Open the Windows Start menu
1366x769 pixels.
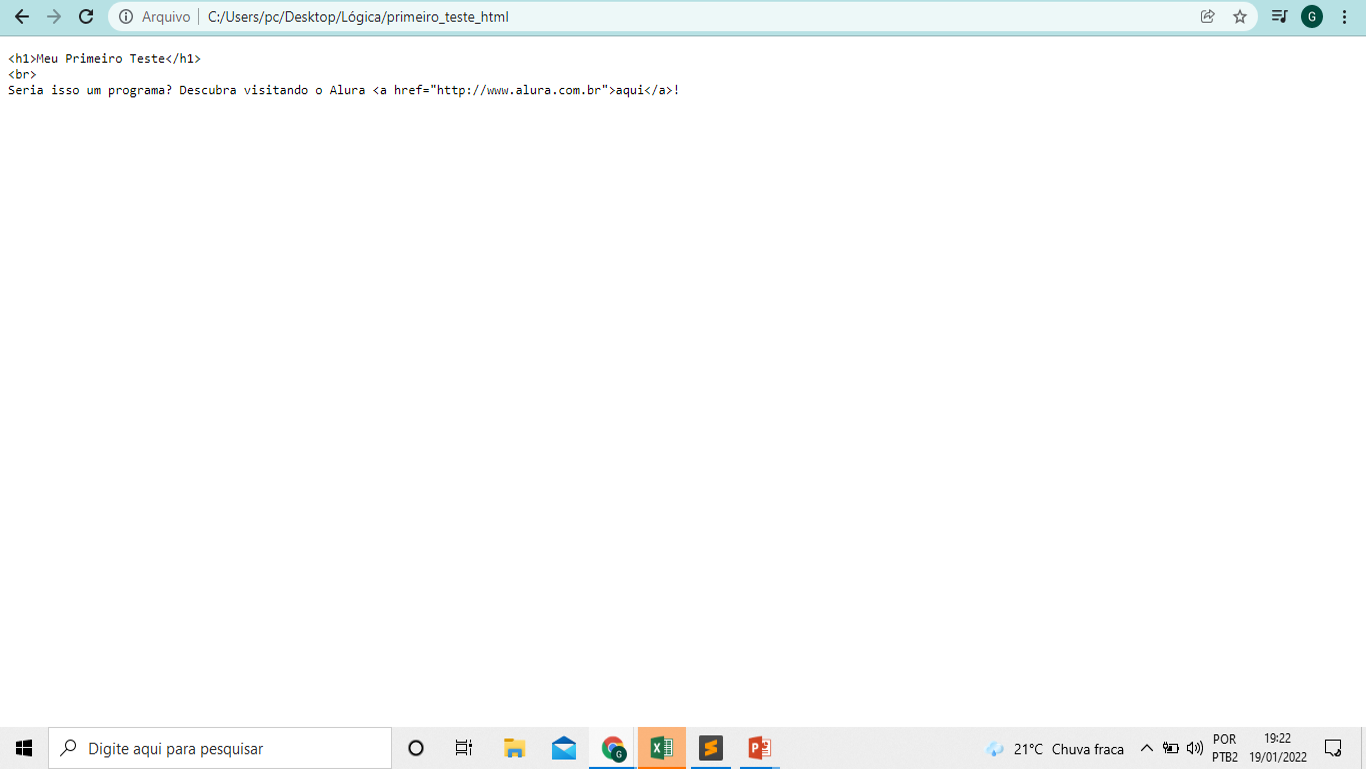24,748
